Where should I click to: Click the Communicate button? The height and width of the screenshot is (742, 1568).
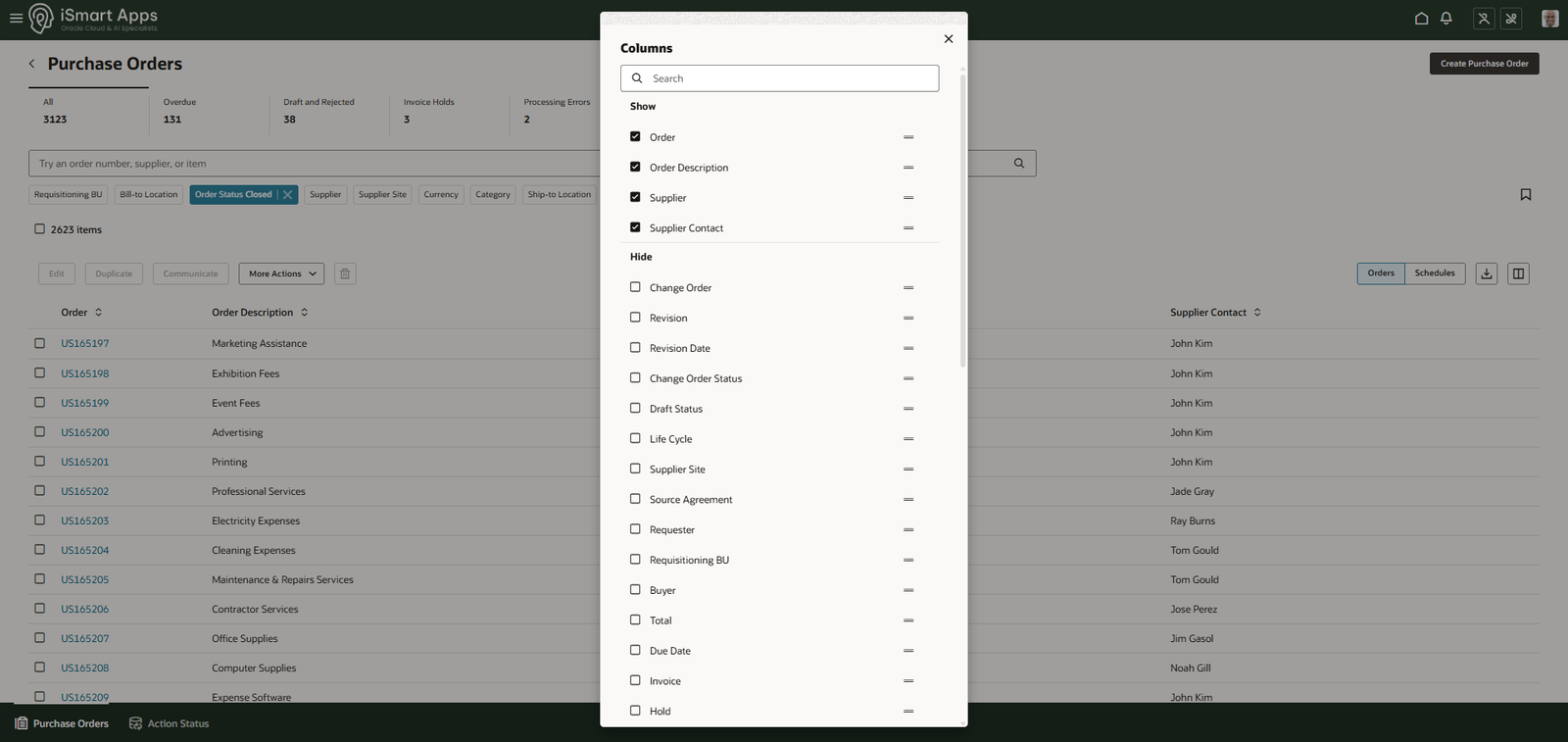[190, 273]
